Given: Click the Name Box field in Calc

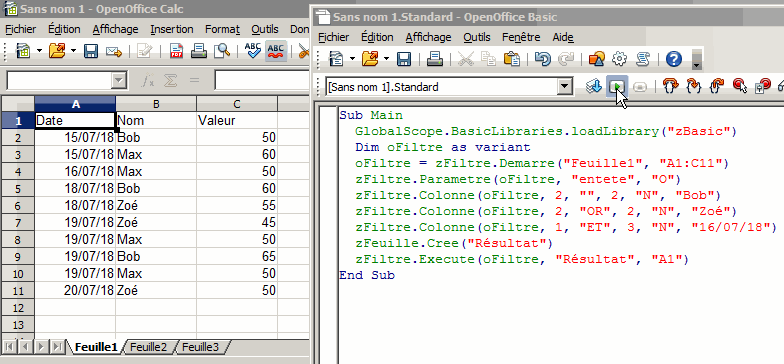Looking at the screenshot, I should point(58,80).
